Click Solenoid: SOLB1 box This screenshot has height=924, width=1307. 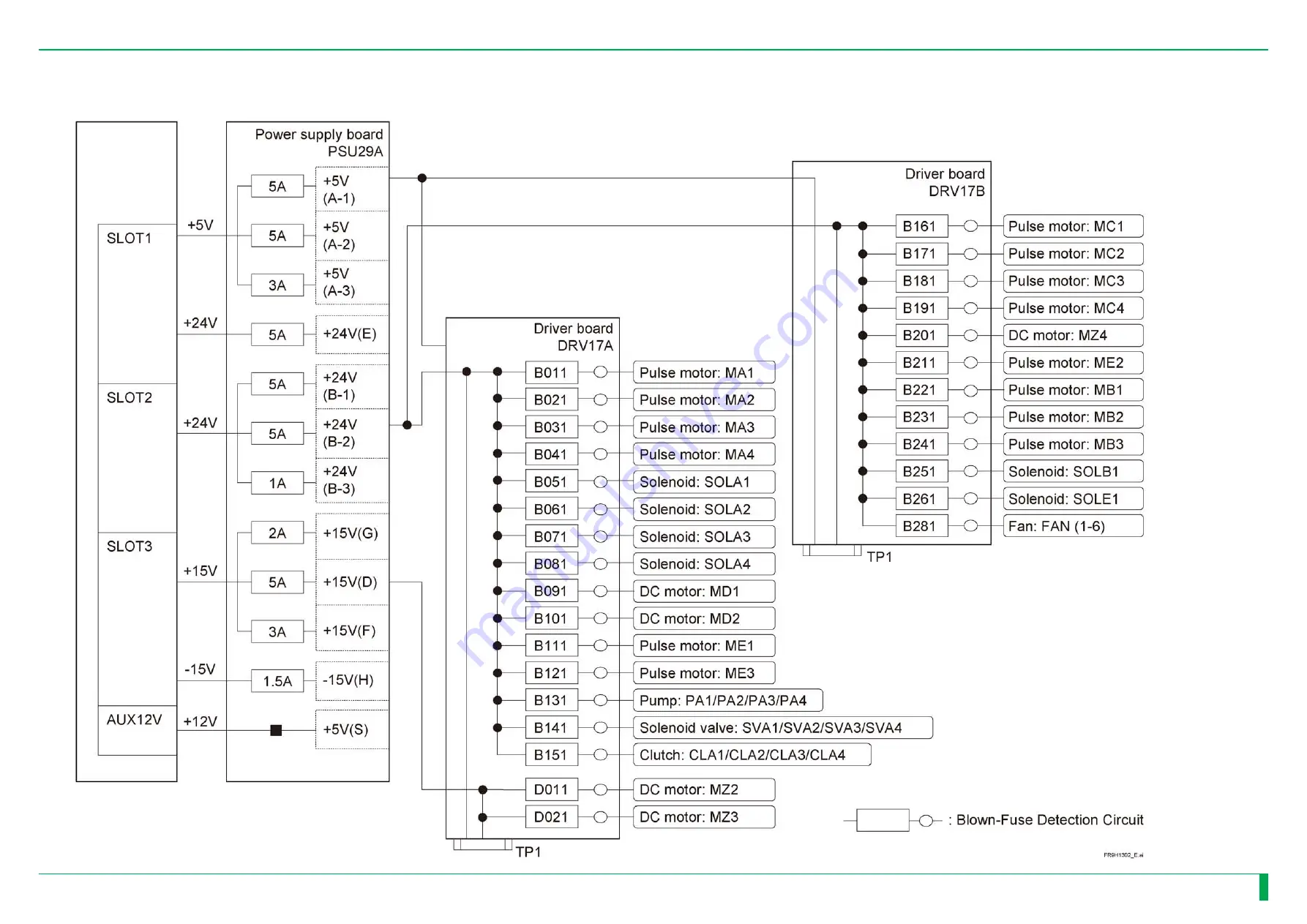(1073, 471)
